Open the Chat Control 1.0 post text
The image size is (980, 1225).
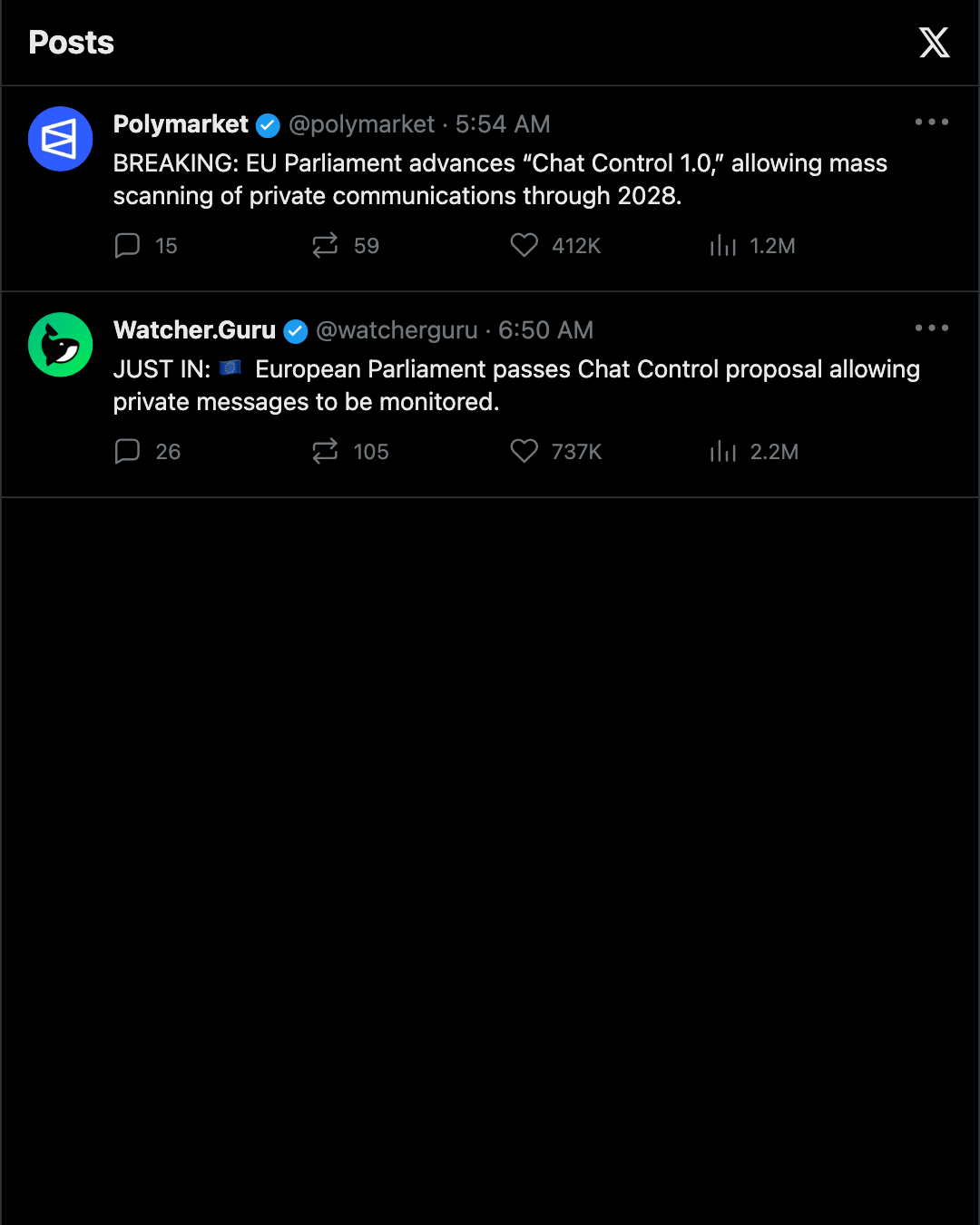500,180
